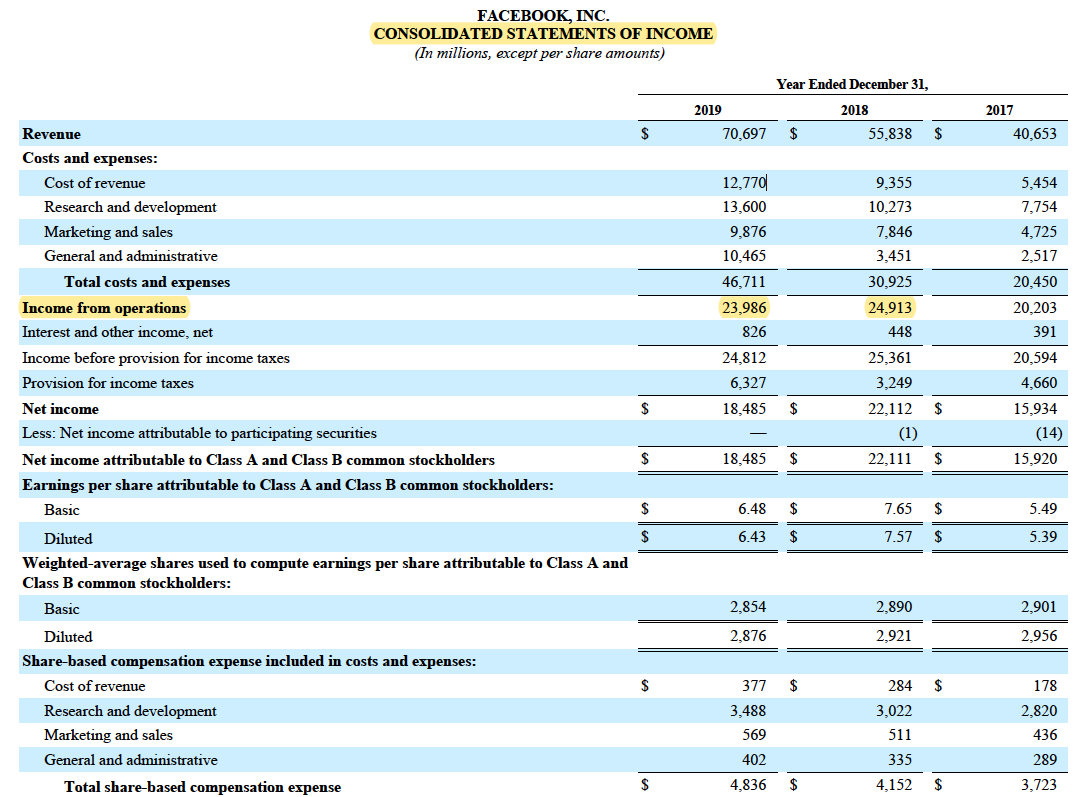Viewport: 1084px width, 797px height.
Task: Select share-based Marketing and sales 2017 value 436
Action: click(1045, 735)
